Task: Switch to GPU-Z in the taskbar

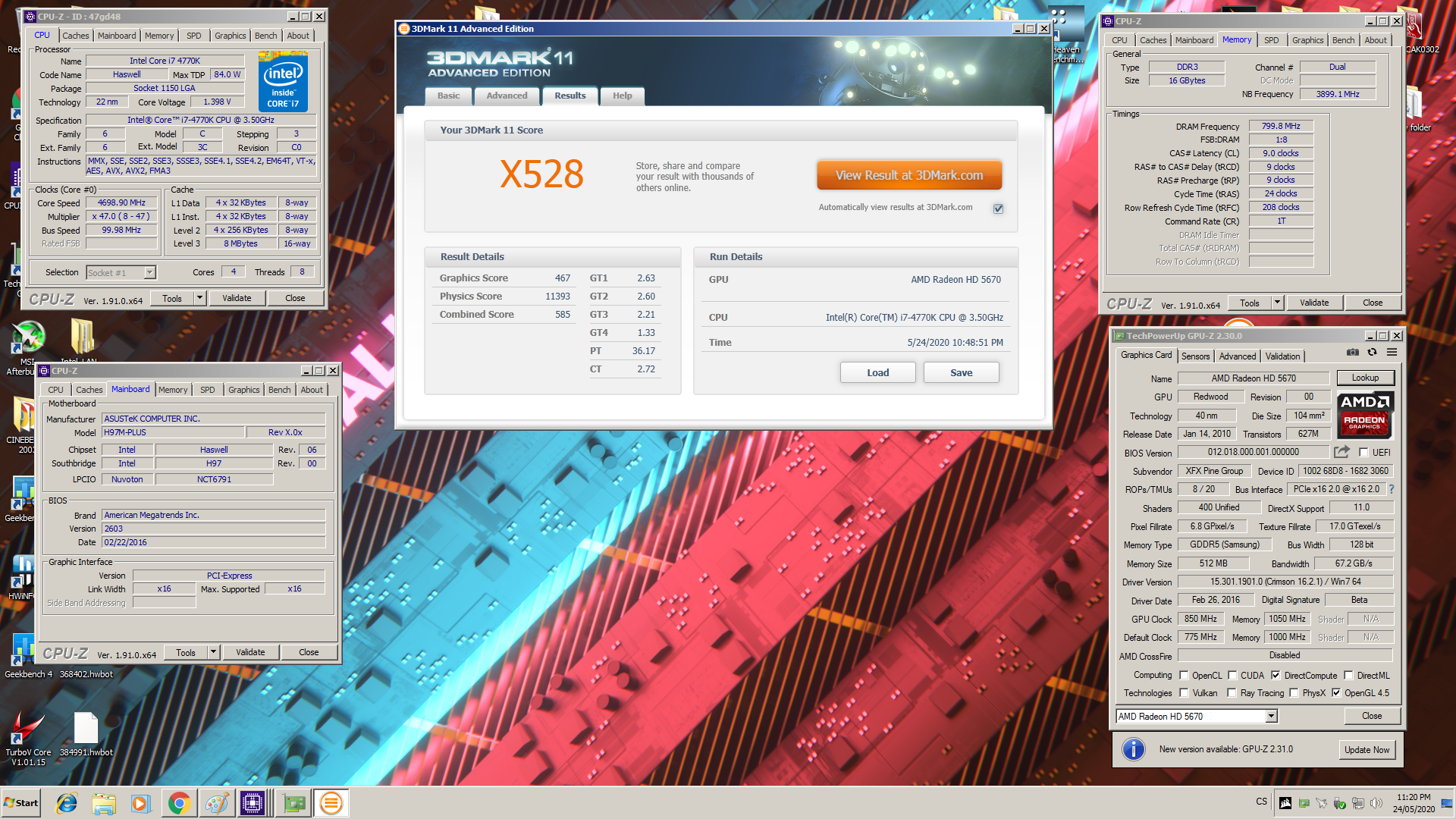Action: (293, 803)
